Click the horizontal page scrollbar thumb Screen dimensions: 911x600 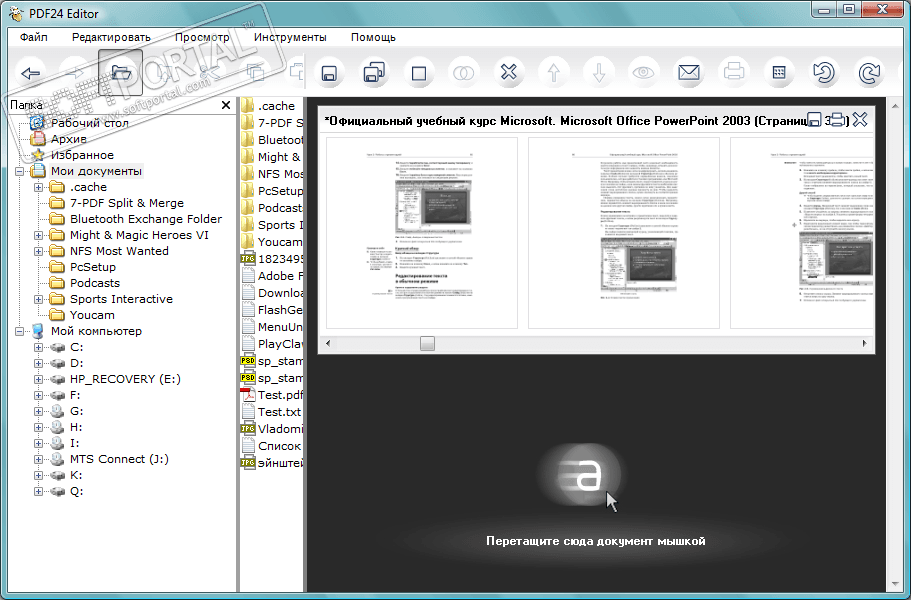(427, 343)
